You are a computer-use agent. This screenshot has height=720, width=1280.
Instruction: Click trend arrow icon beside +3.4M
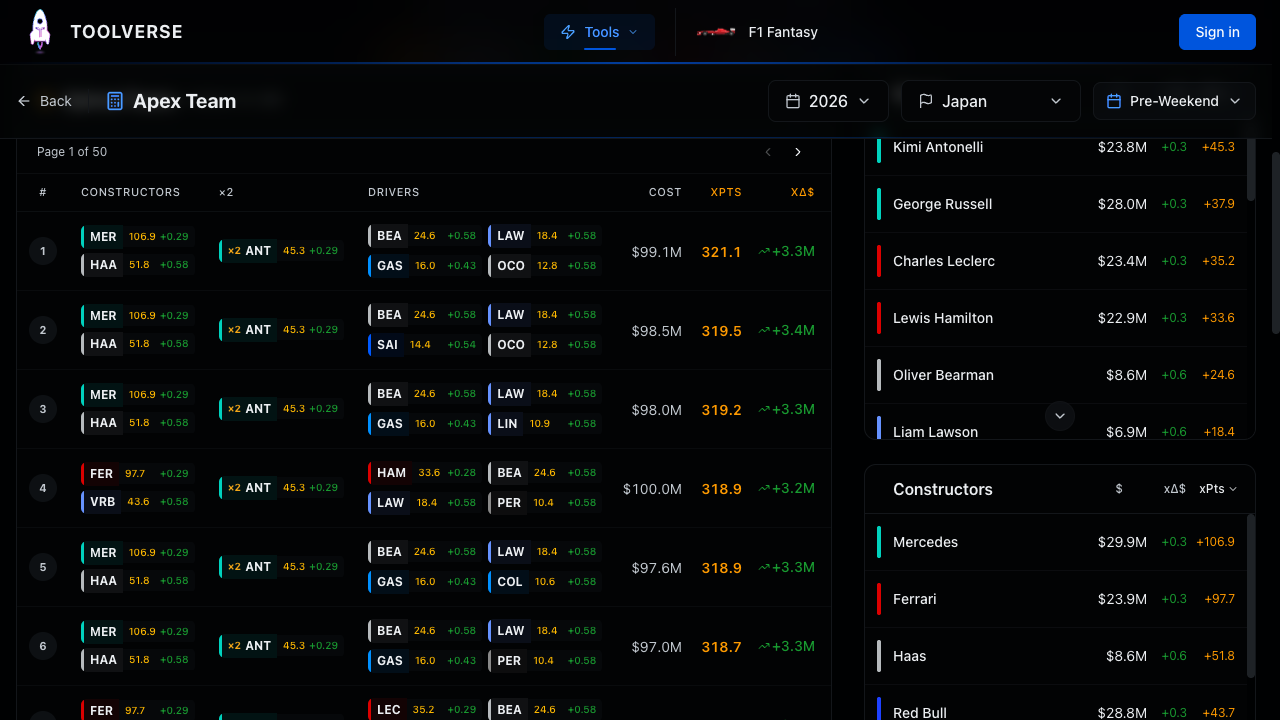[x=764, y=330]
